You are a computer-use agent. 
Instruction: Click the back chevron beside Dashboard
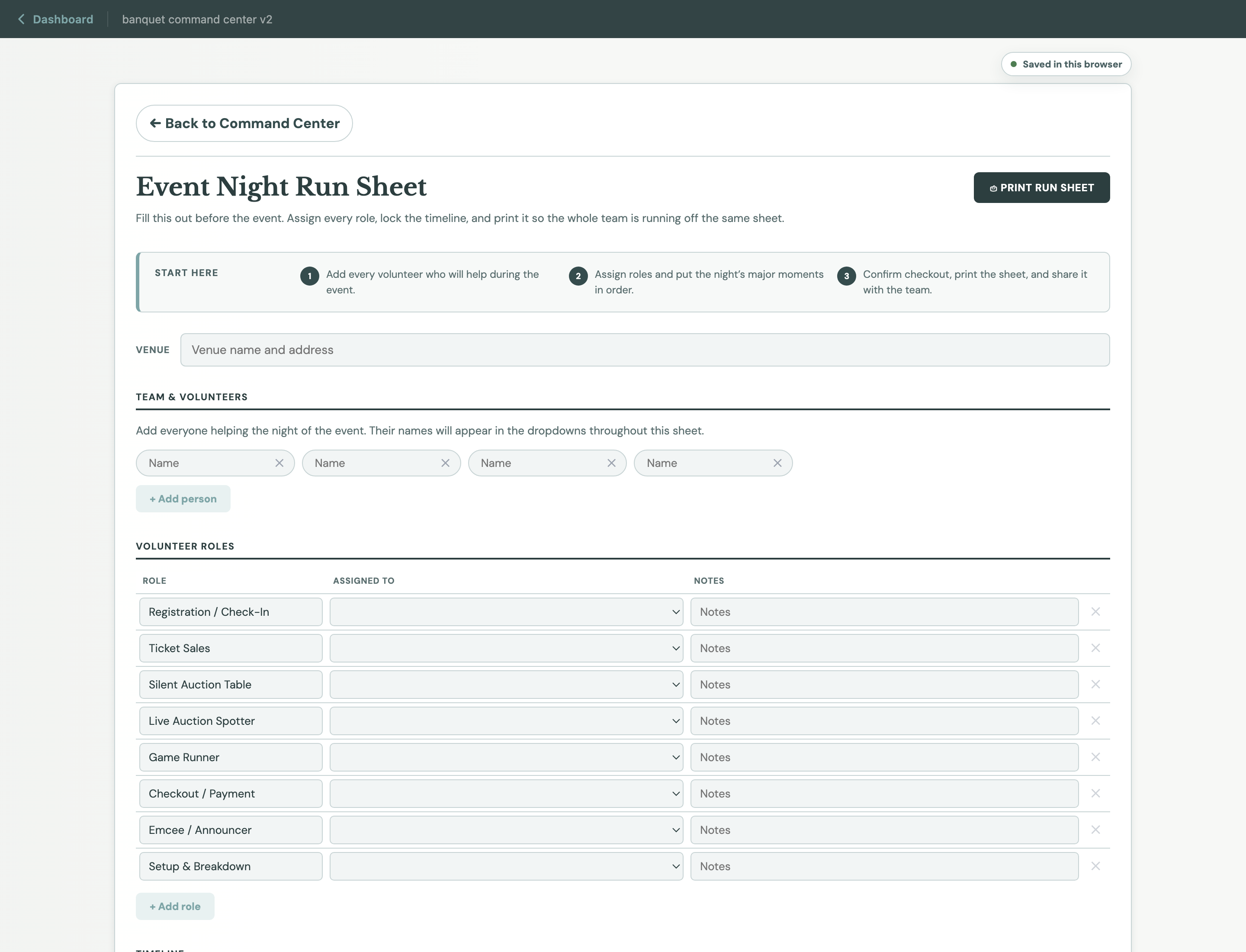[x=21, y=19]
